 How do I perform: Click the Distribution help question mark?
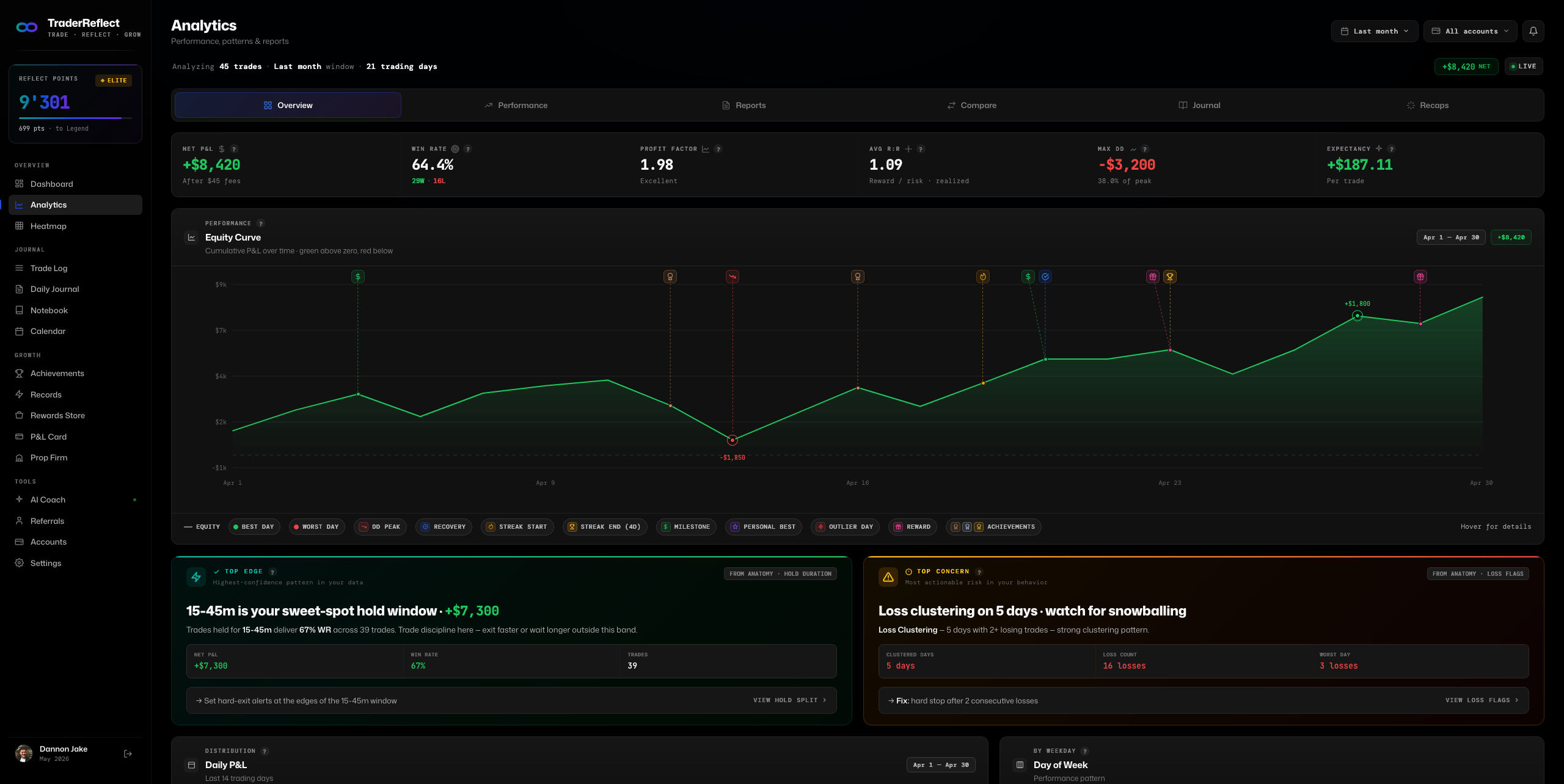click(265, 752)
